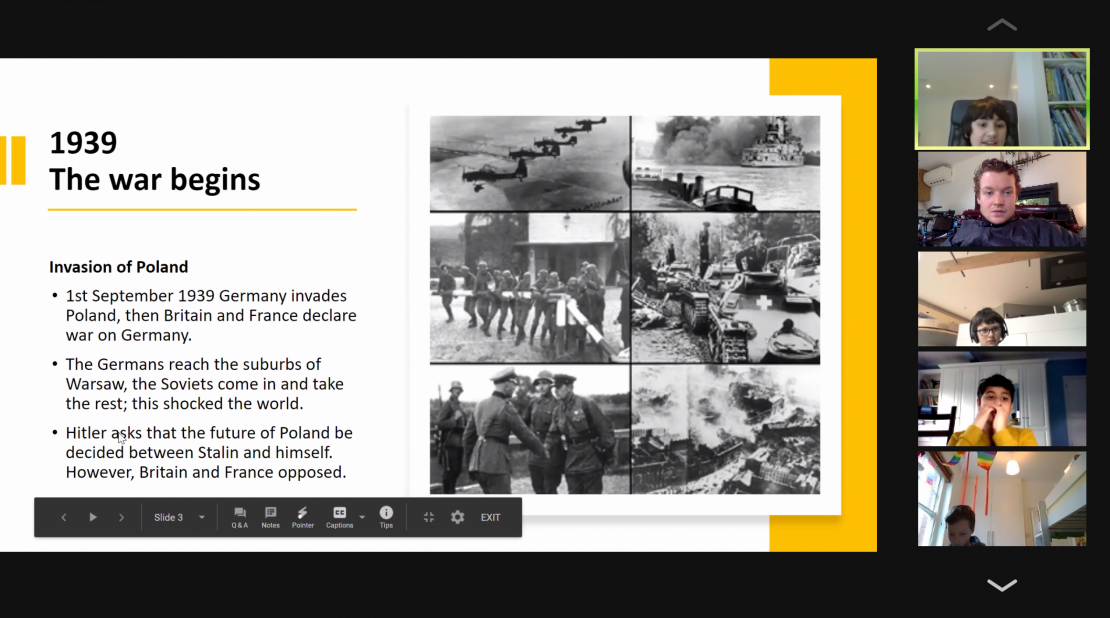
Task: Open the Slide 3 dropdown
Action: tap(180, 517)
